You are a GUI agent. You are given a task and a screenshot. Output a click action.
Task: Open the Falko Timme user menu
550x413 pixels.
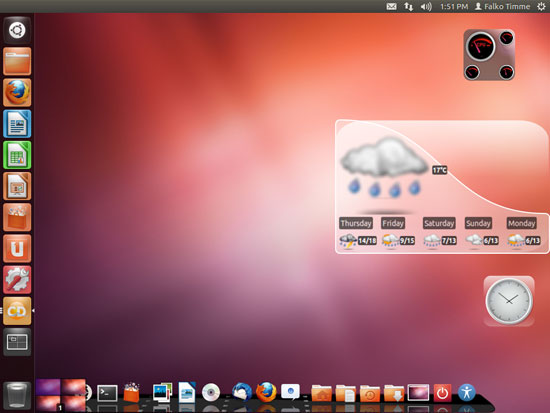click(502, 7)
